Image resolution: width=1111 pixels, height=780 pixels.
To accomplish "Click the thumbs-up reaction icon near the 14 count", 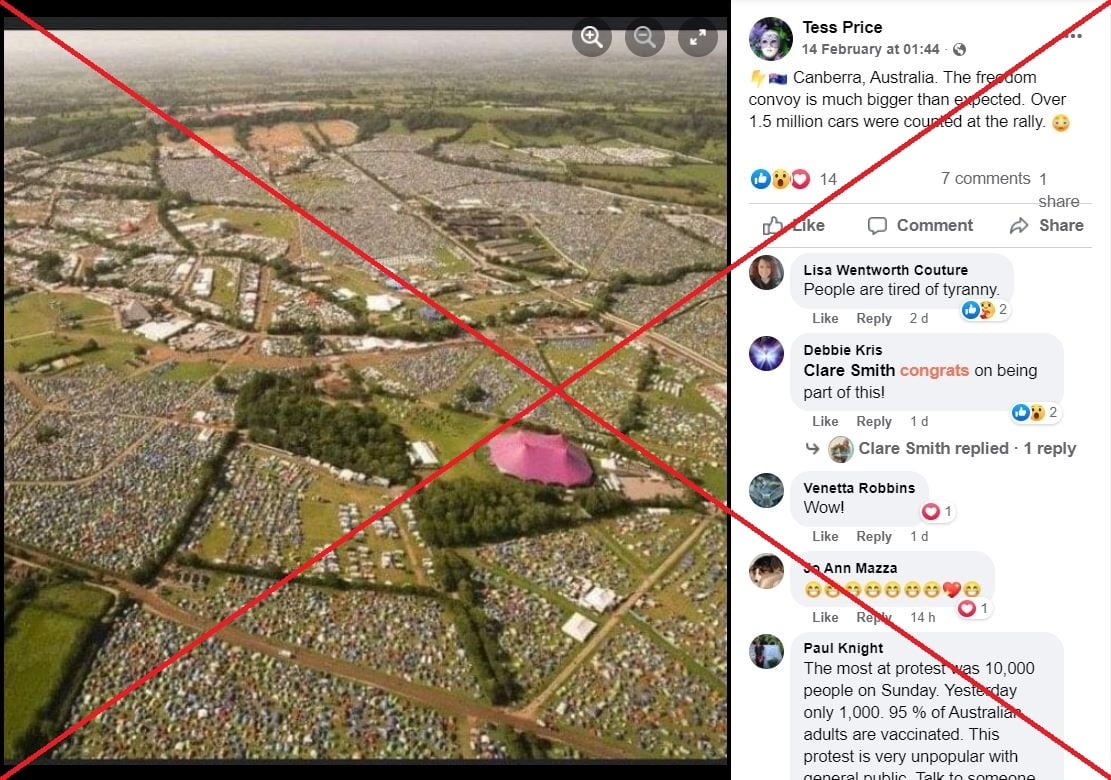I will pos(762,178).
